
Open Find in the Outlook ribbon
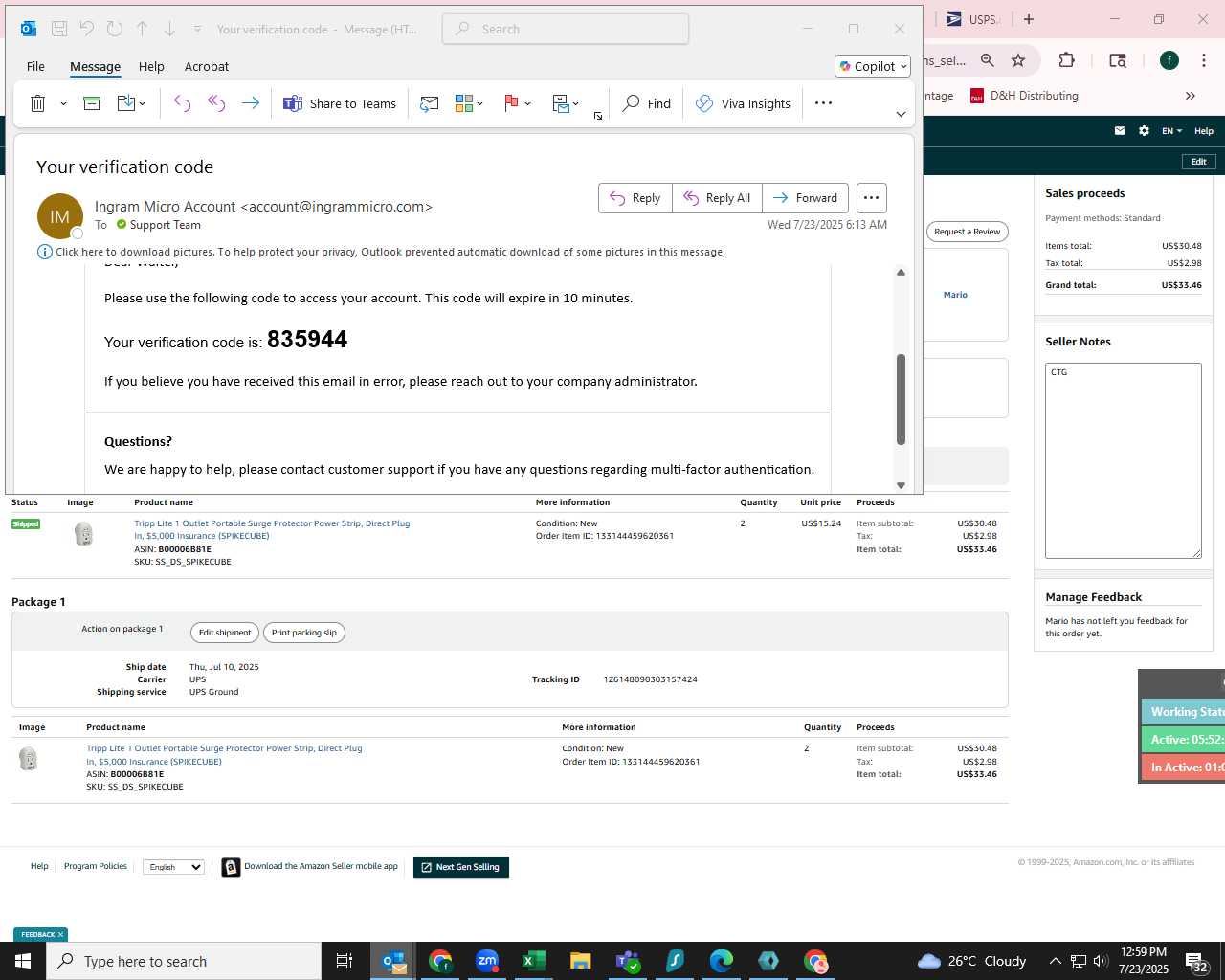coord(647,103)
